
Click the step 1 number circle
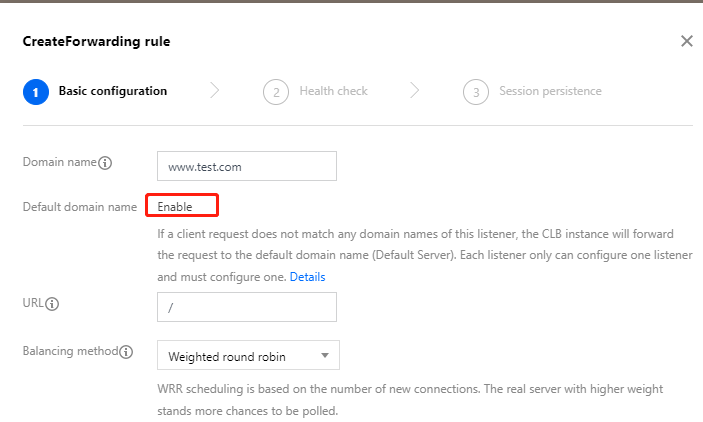[x=35, y=92]
